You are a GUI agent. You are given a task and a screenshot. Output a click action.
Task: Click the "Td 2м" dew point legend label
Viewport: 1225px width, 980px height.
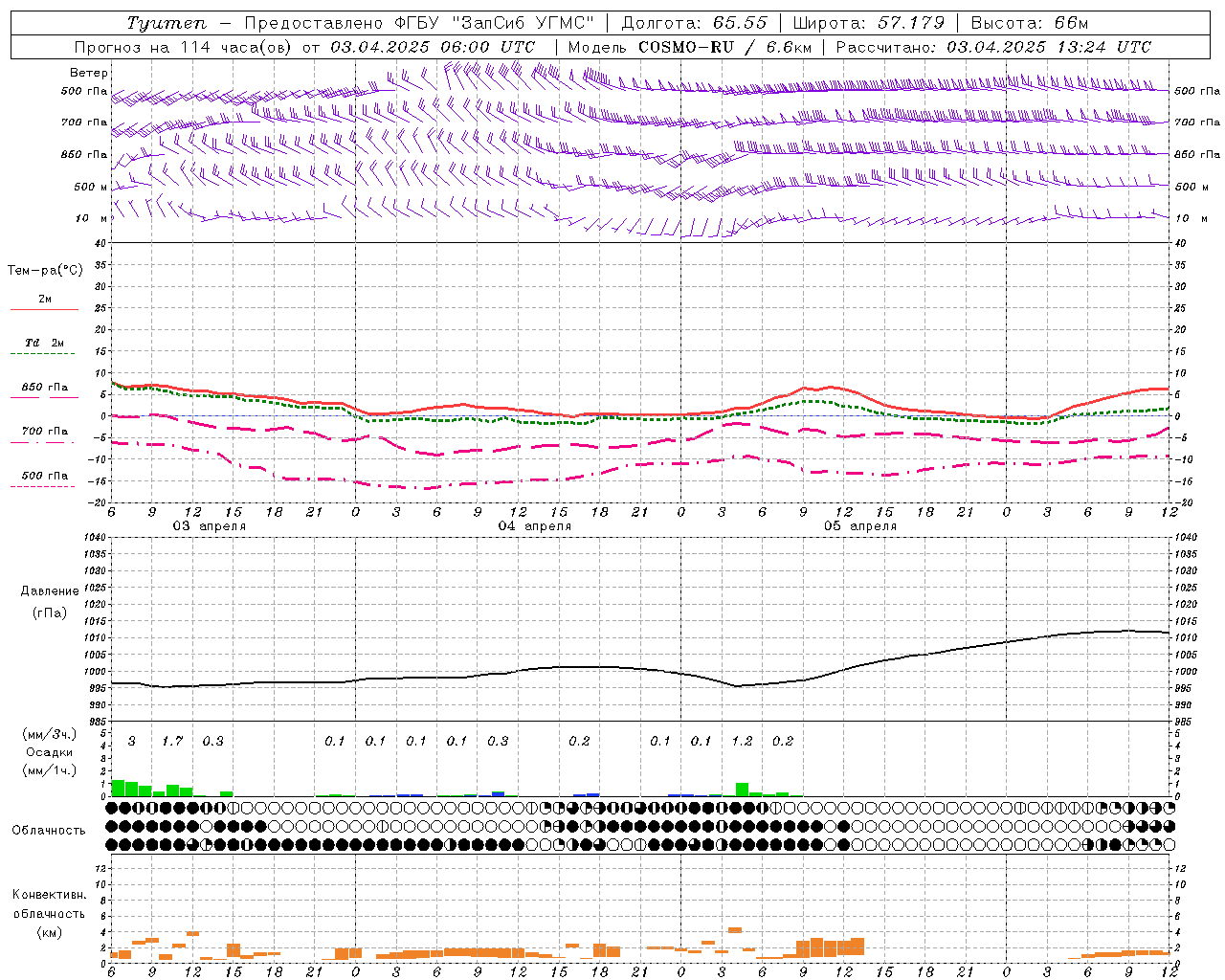tap(45, 343)
